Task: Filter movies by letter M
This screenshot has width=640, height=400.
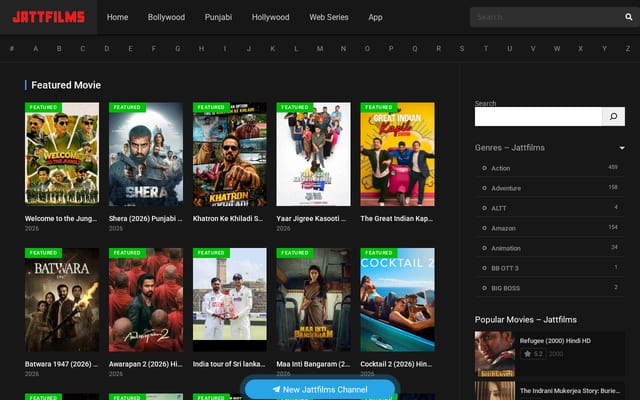Action: [320, 49]
